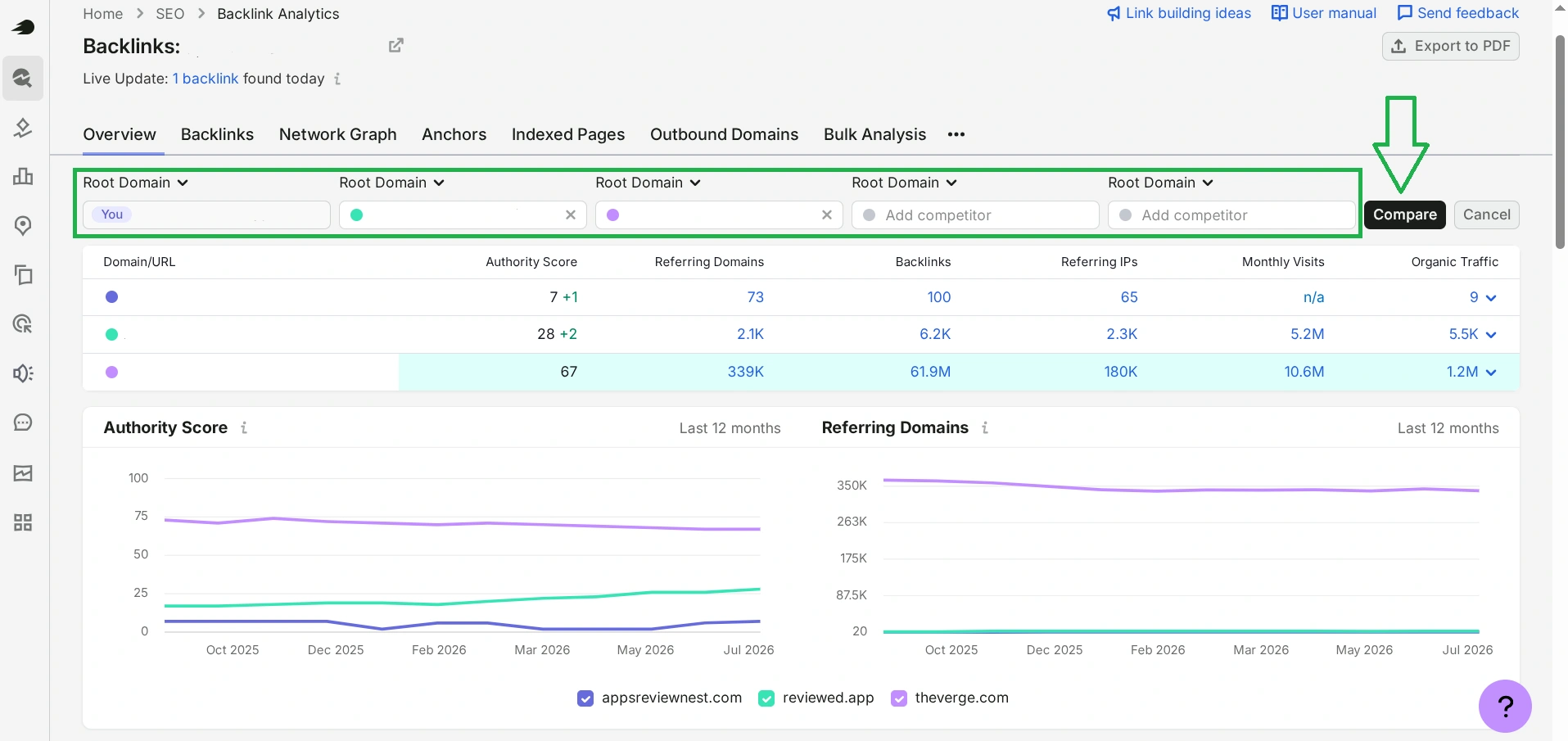Viewport: 1568px width, 741px height.
Task: Open the Link building ideas link
Action: 1179,13
